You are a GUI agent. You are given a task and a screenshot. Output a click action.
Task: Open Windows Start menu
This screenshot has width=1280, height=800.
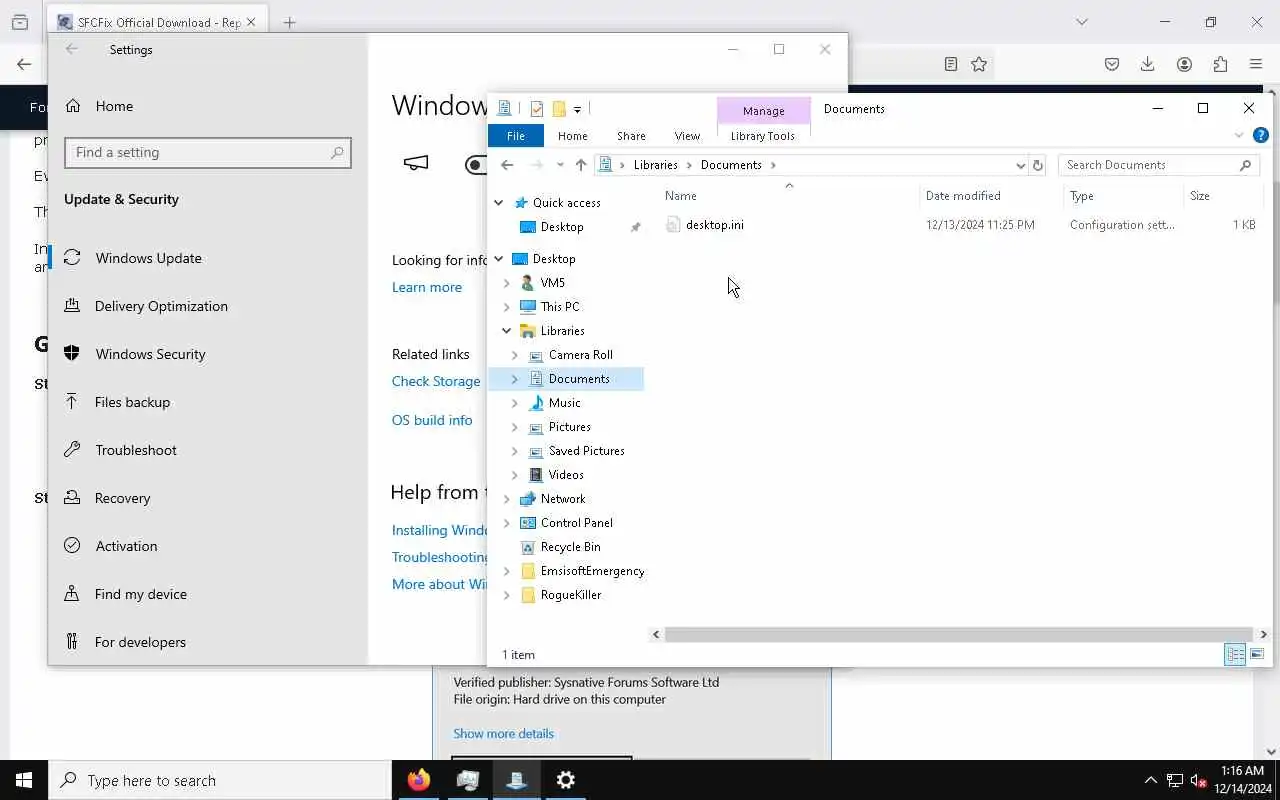pos(24,780)
